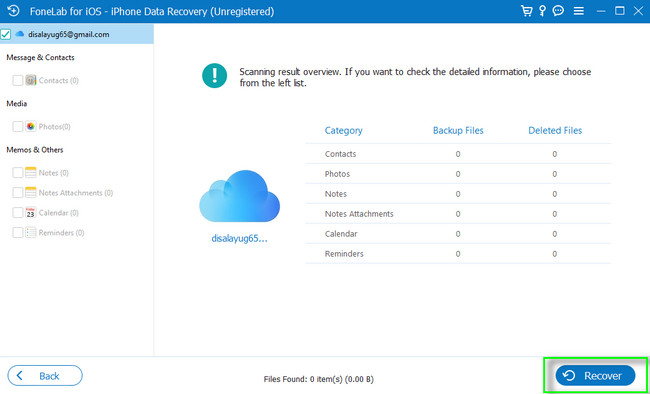Click the Deleted Files column header
The height and width of the screenshot is (394, 650).
[555, 131]
